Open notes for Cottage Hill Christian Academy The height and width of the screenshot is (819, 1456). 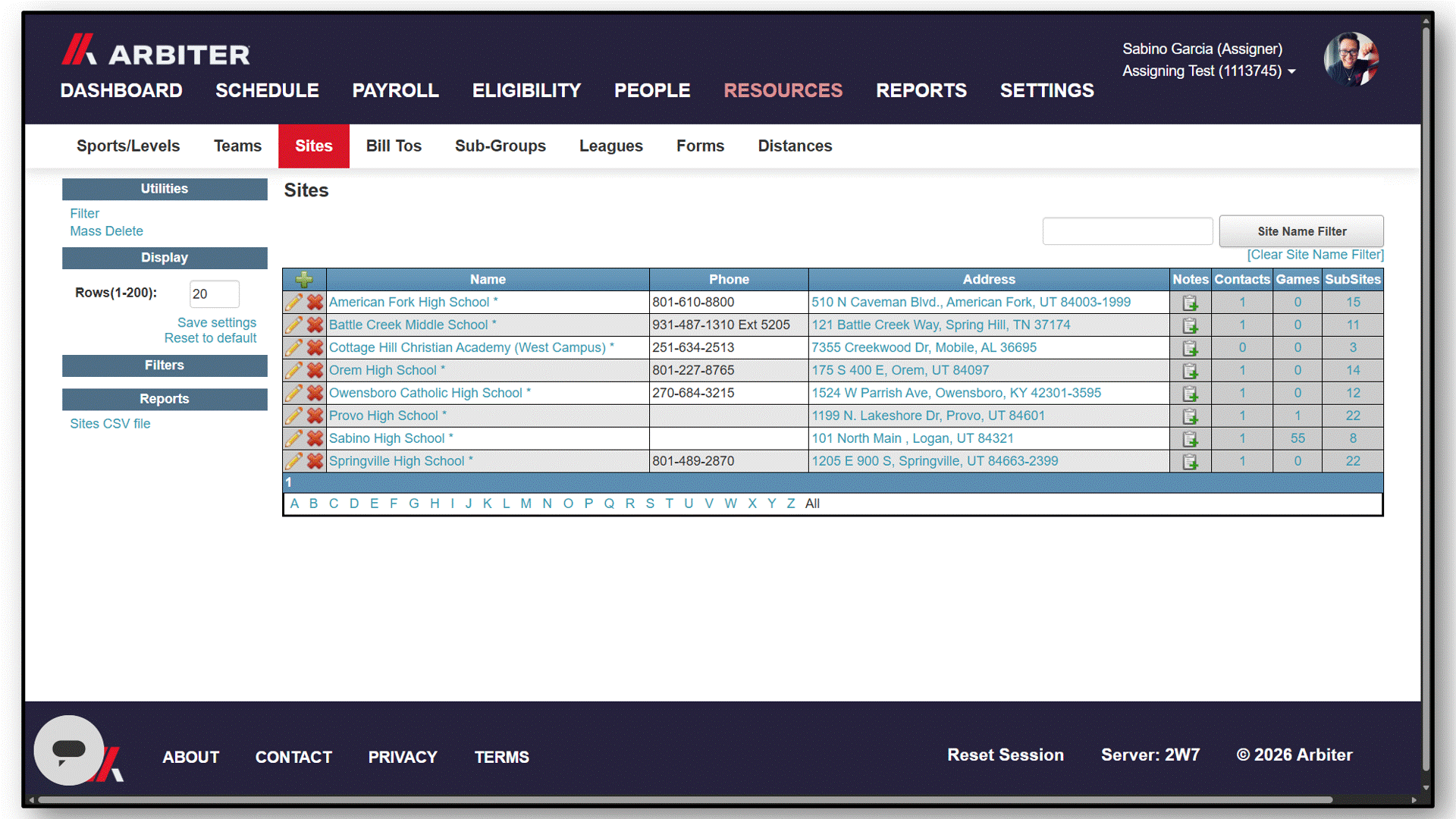click(x=1190, y=348)
